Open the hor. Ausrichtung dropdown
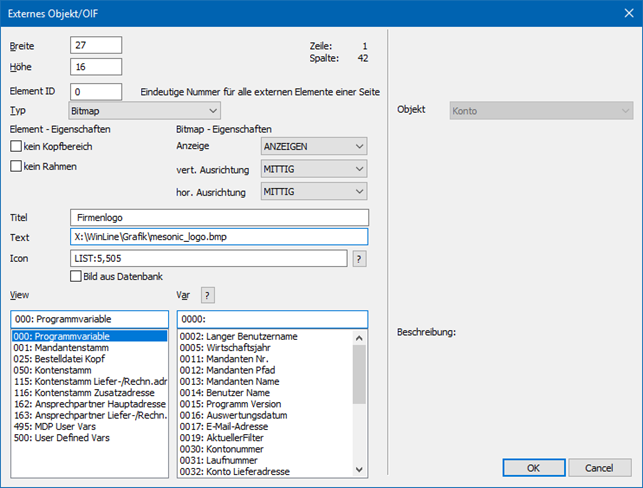This screenshot has height=488, width=643. pos(313,191)
